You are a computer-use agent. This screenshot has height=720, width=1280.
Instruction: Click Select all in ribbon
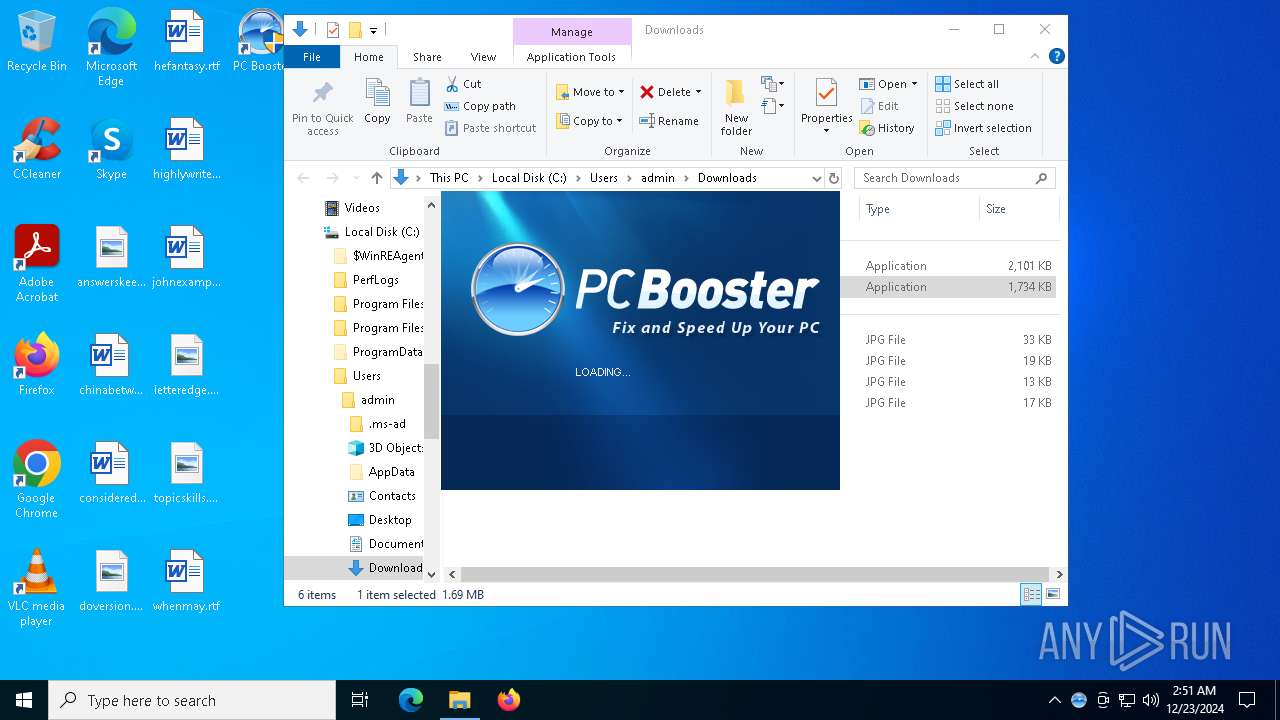click(967, 84)
